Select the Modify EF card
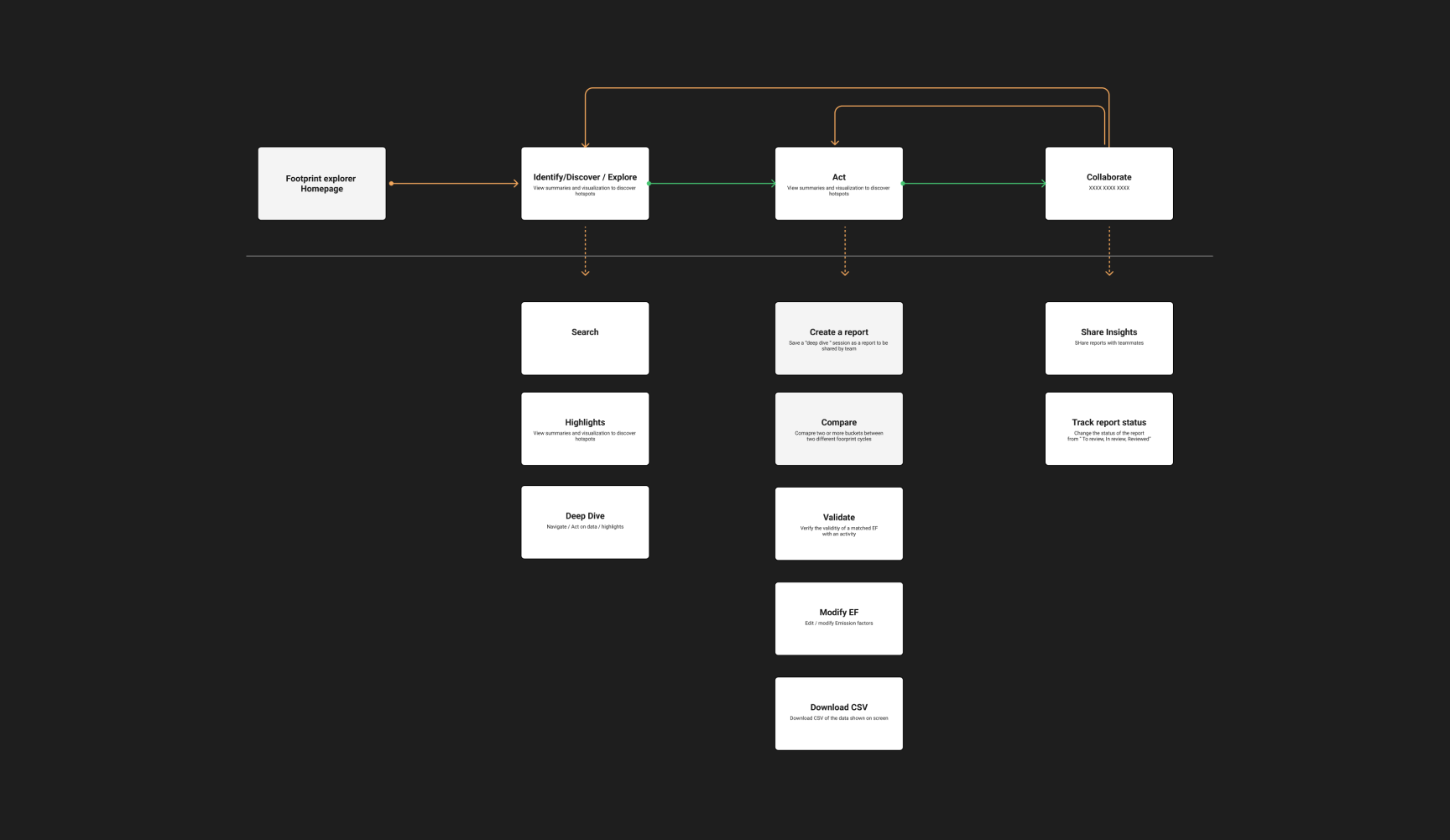 (838, 618)
